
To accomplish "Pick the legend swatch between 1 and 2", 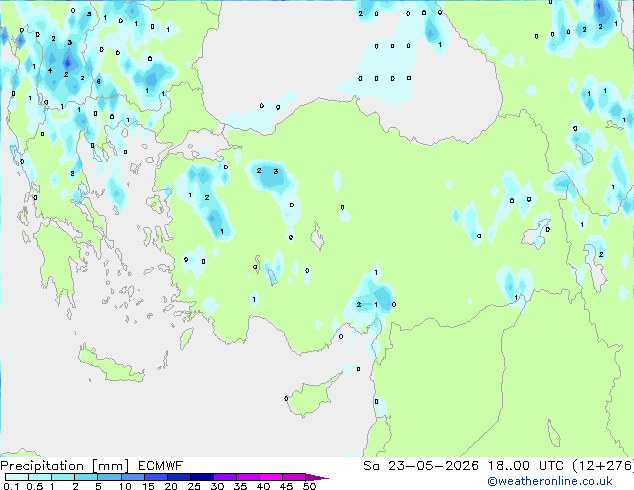I will (x=63, y=477).
